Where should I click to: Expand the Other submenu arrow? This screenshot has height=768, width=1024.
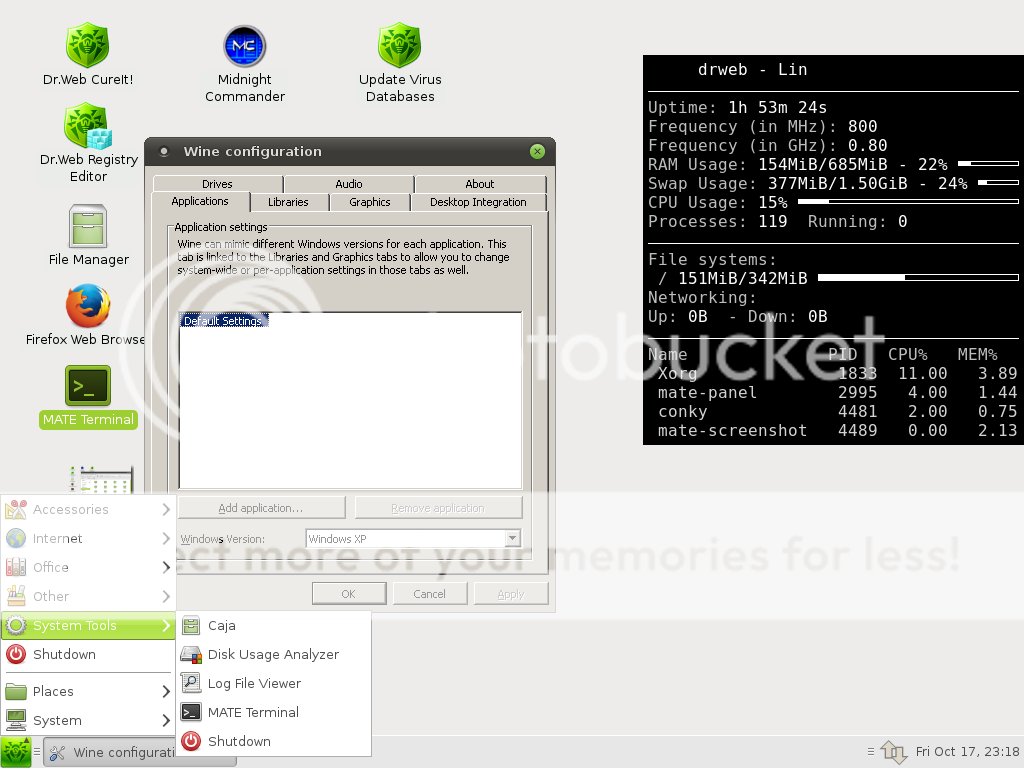[166, 596]
